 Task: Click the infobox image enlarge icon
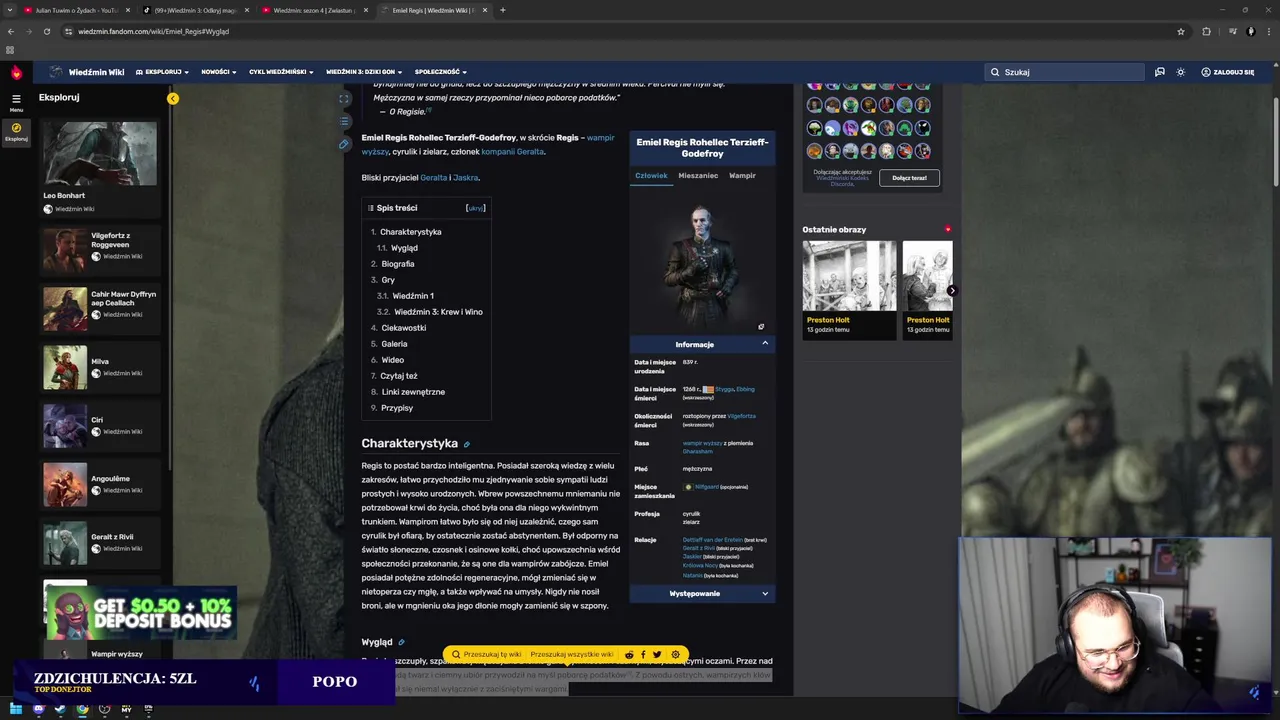[761, 327]
